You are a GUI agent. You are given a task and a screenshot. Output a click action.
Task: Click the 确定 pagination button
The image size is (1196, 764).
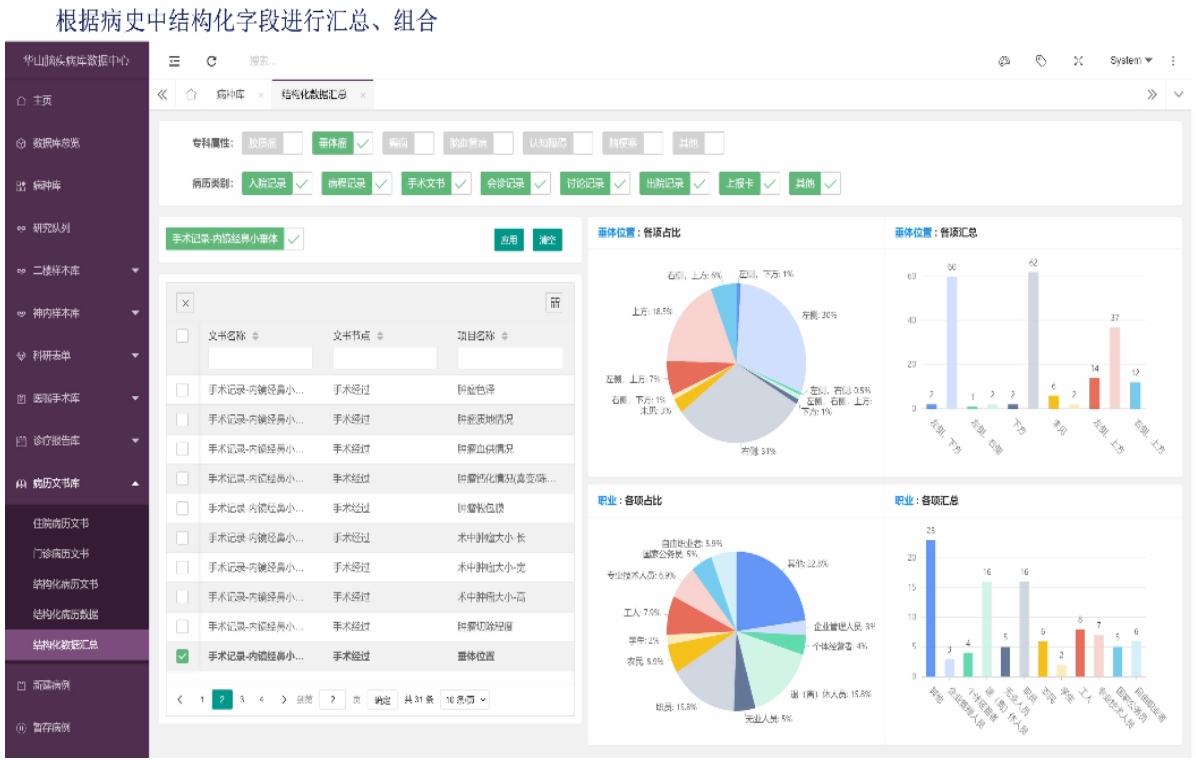pos(382,700)
